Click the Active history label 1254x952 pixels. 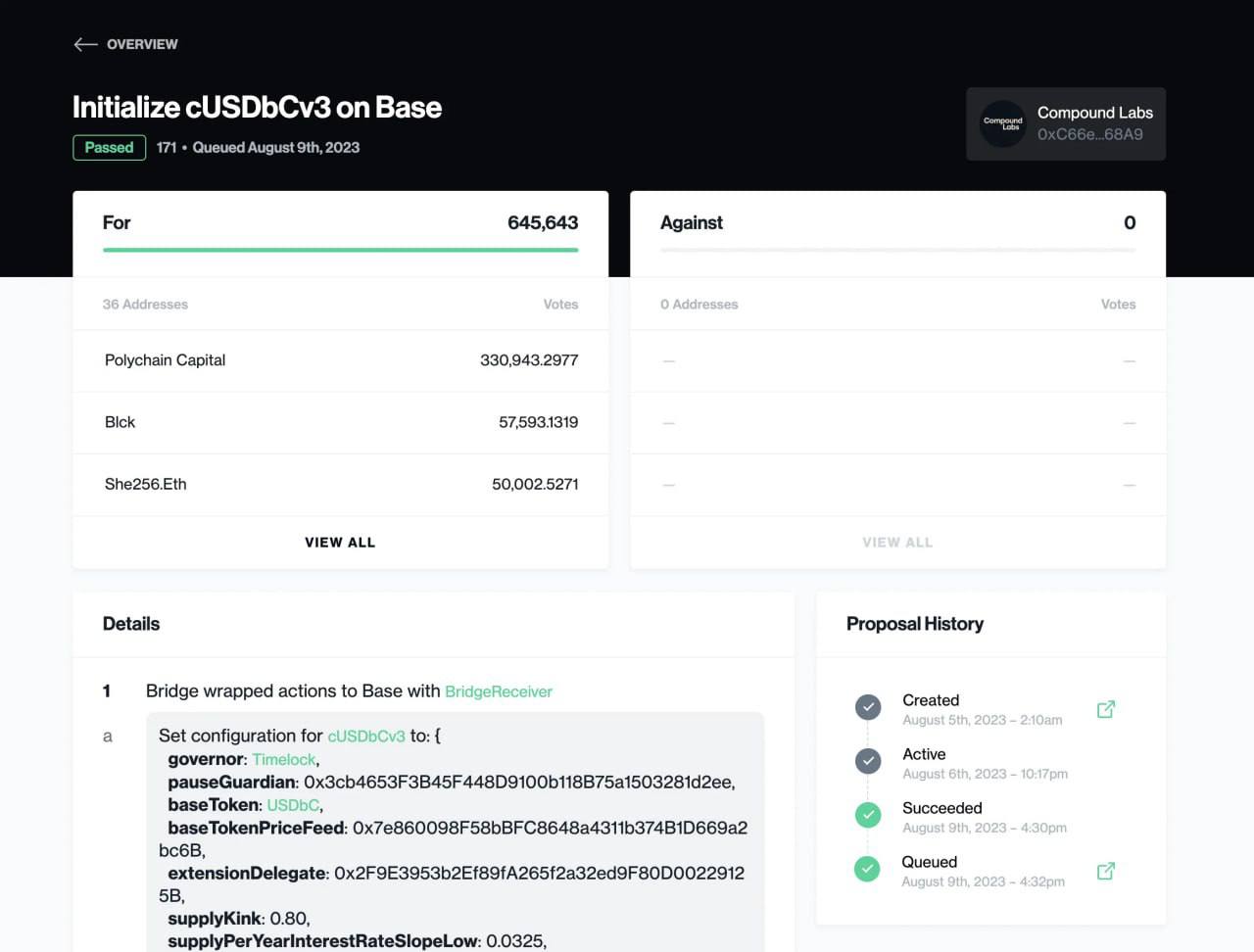[924, 754]
